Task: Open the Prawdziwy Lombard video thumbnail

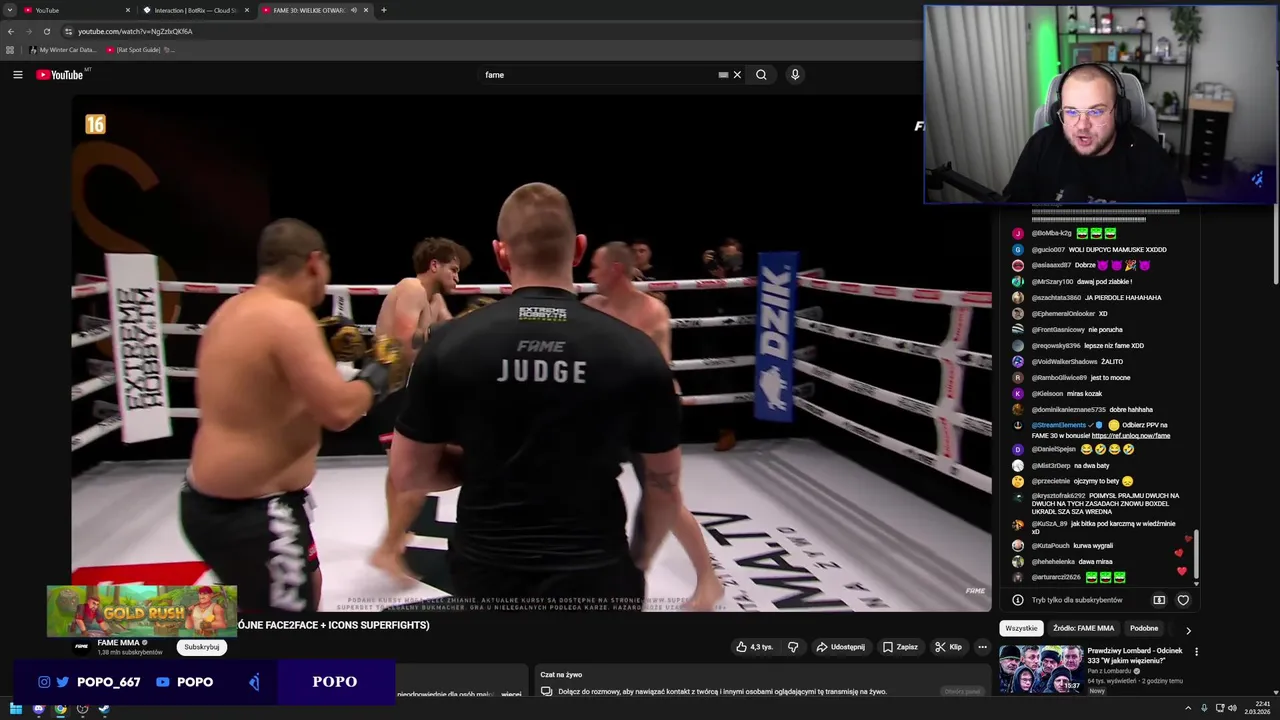Action: pyautogui.click(x=1040, y=669)
